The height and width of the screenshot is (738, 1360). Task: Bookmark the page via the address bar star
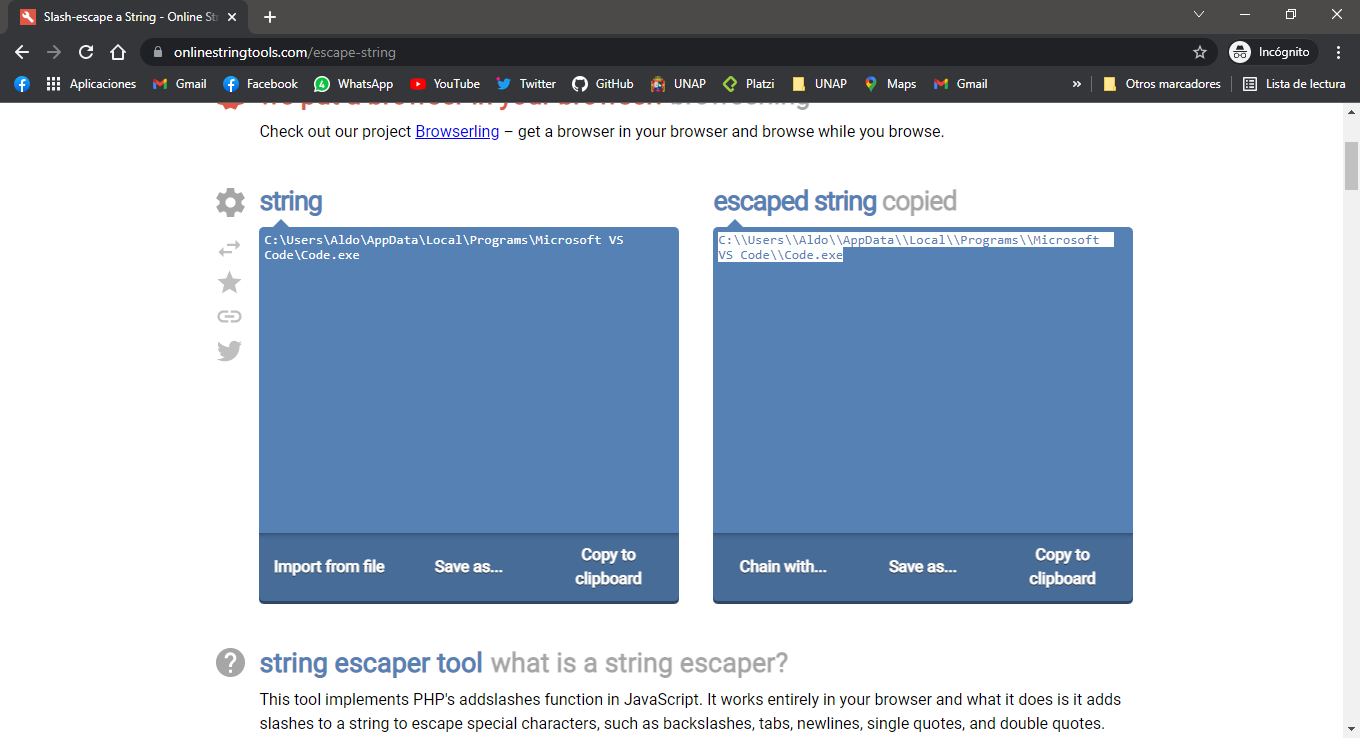[x=1199, y=51]
